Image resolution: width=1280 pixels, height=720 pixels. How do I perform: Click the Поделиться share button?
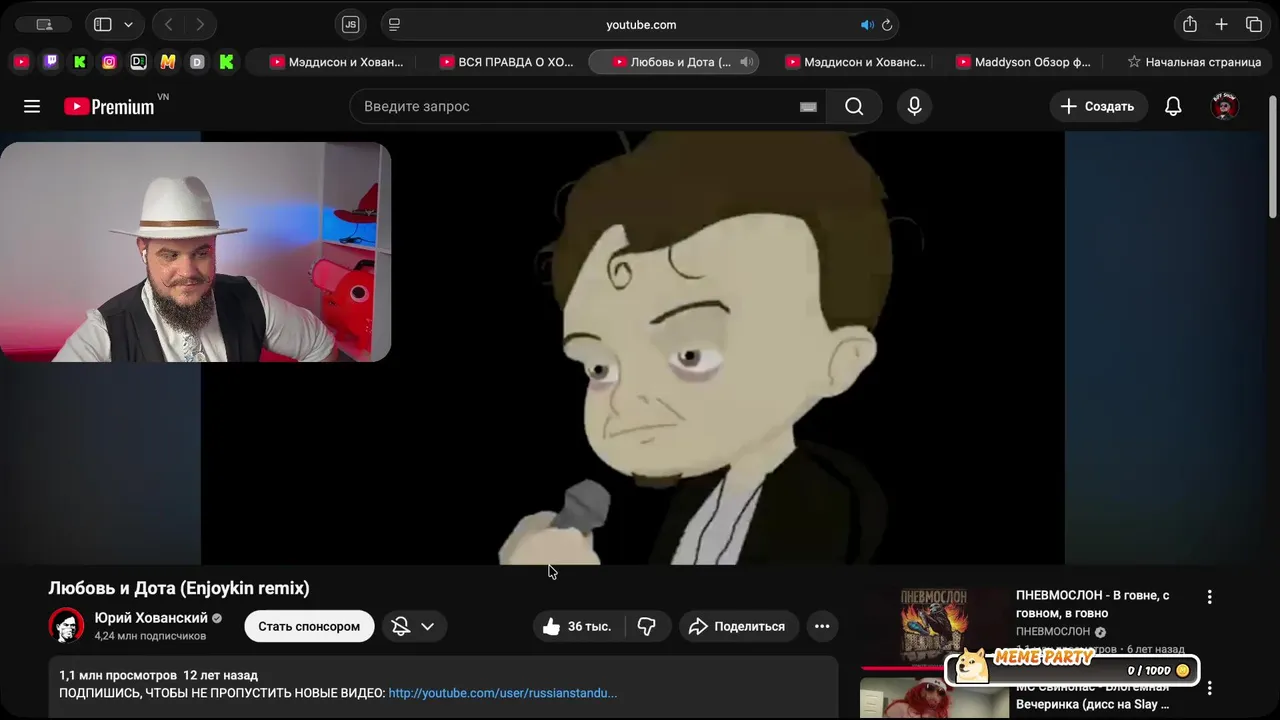pyautogui.click(x=739, y=626)
